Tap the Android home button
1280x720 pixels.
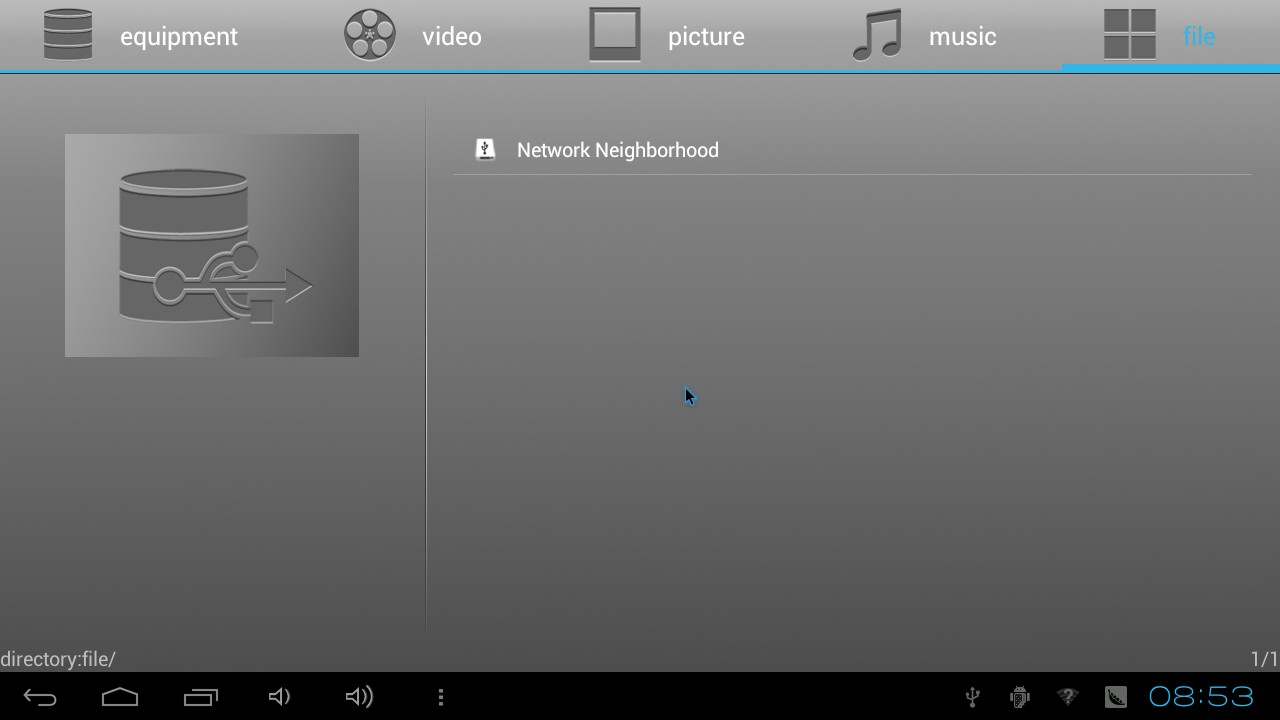click(120, 697)
